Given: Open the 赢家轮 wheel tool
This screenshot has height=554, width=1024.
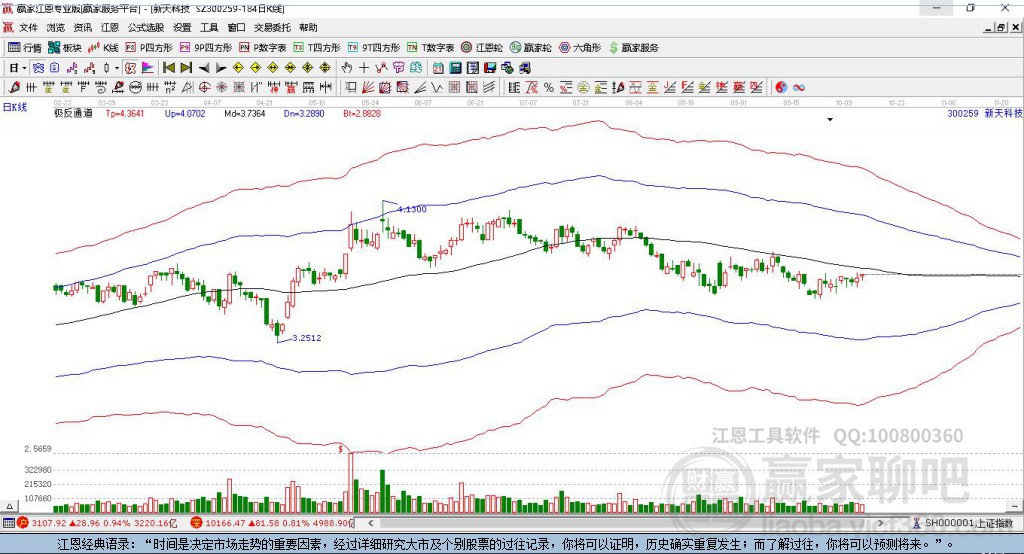Looking at the screenshot, I should click(x=531, y=48).
